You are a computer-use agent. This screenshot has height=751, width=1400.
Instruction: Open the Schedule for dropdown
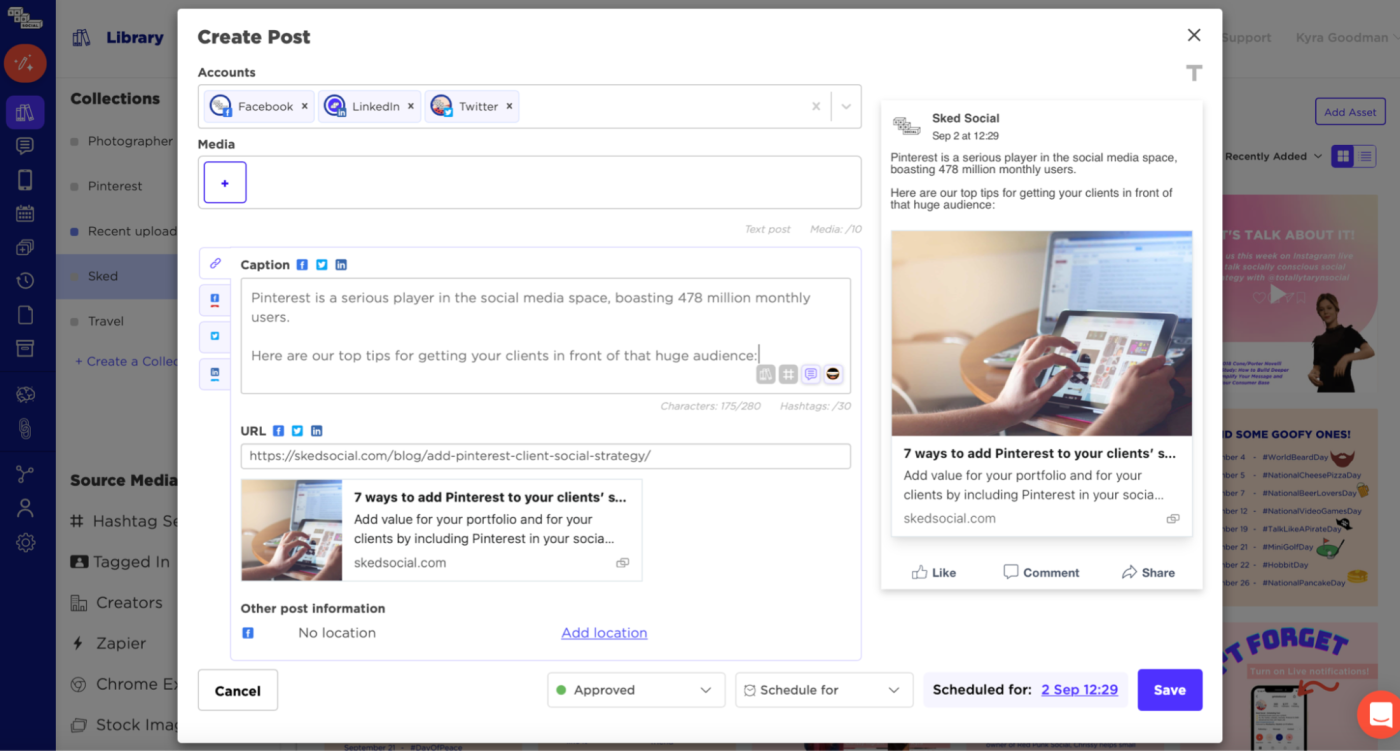(824, 690)
